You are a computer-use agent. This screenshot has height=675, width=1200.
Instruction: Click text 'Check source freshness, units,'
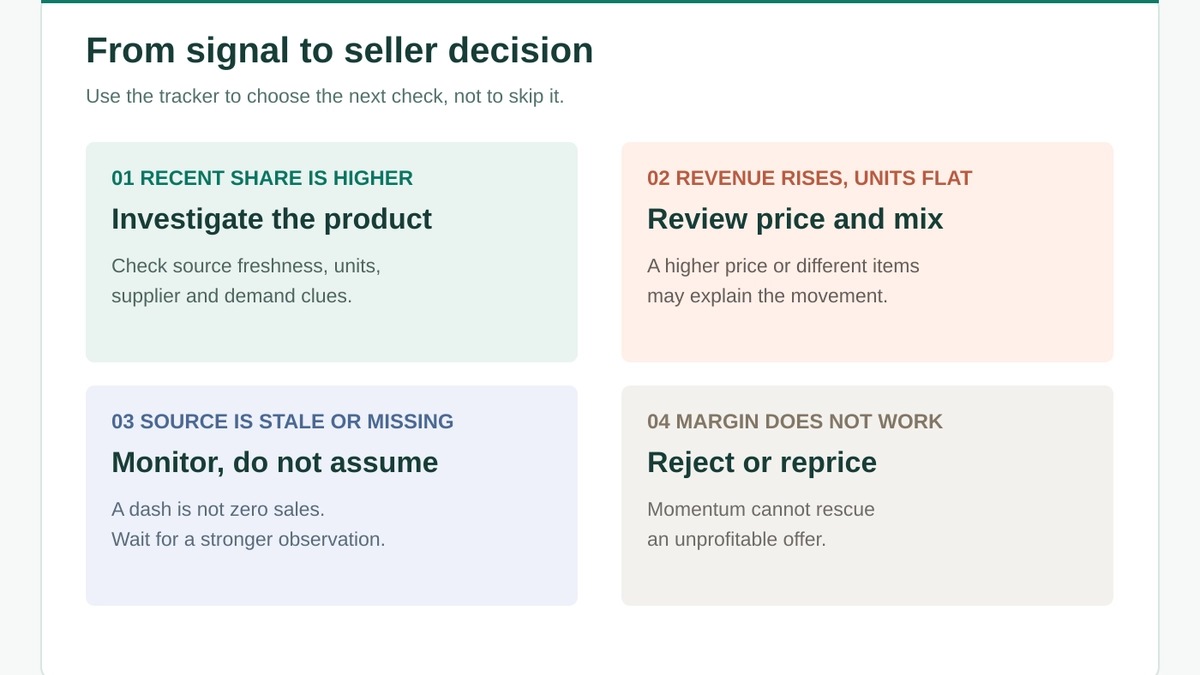246,266
